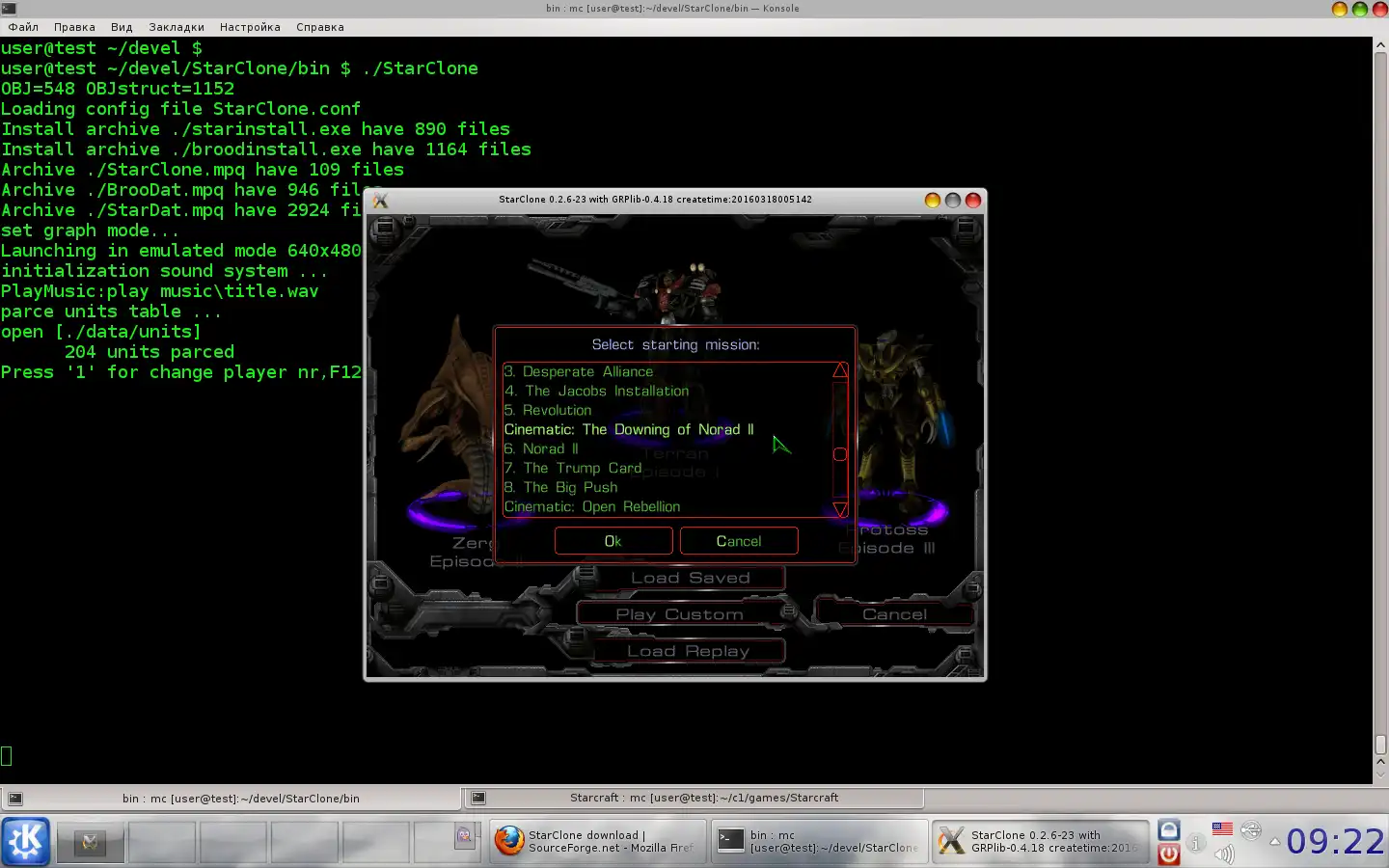Expand the hidden system tray icons arrow

[1274, 842]
